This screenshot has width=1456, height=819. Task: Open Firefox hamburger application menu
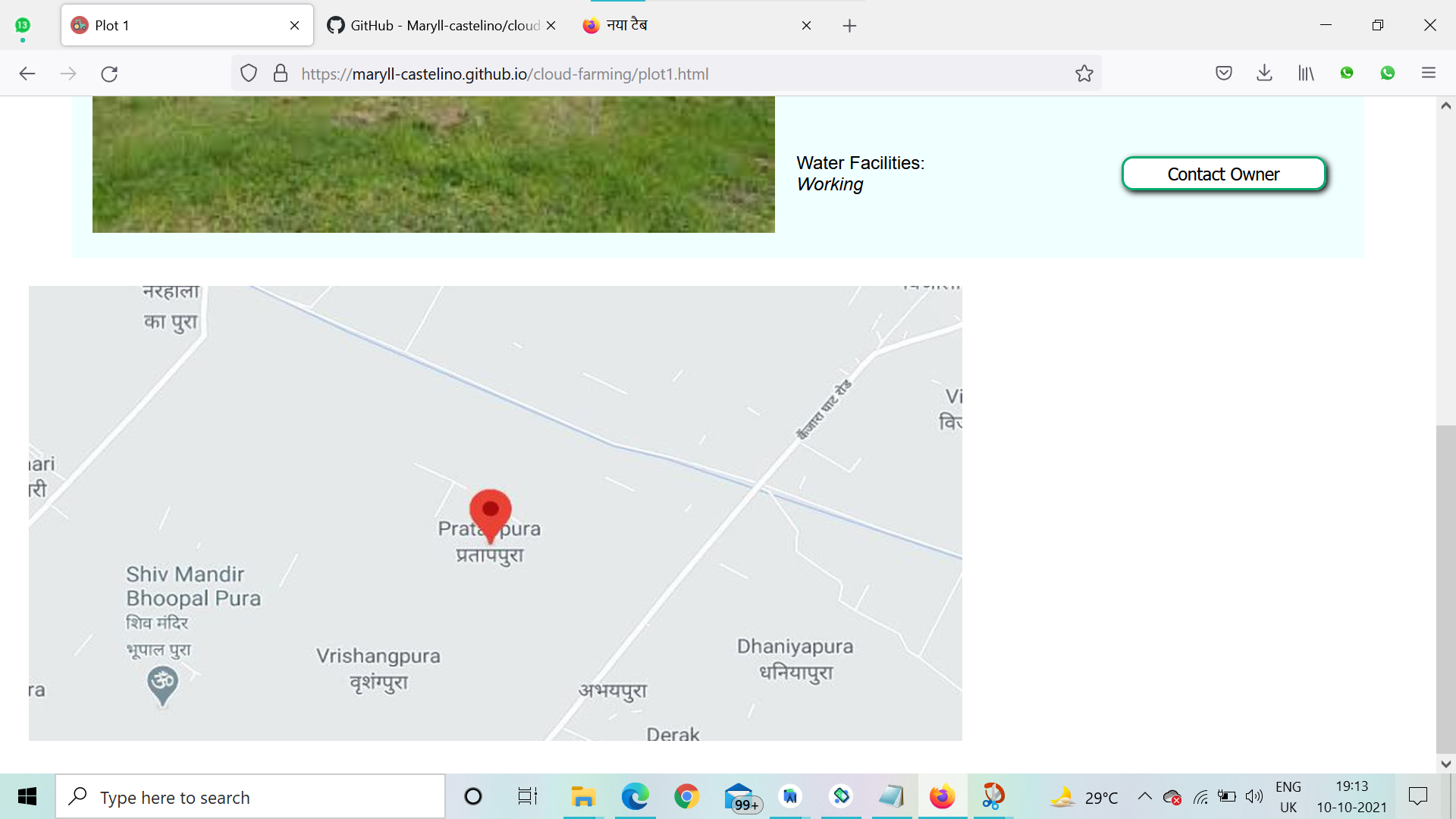pos(1428,74)
